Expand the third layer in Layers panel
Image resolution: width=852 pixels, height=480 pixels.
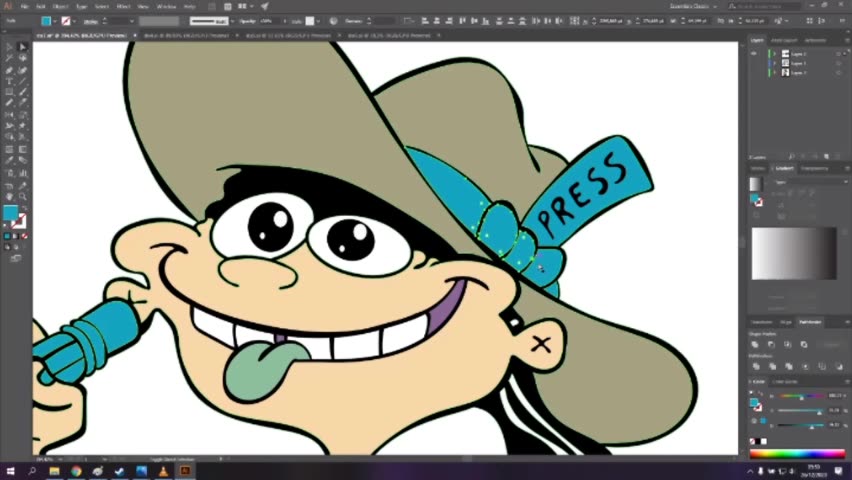775,72
